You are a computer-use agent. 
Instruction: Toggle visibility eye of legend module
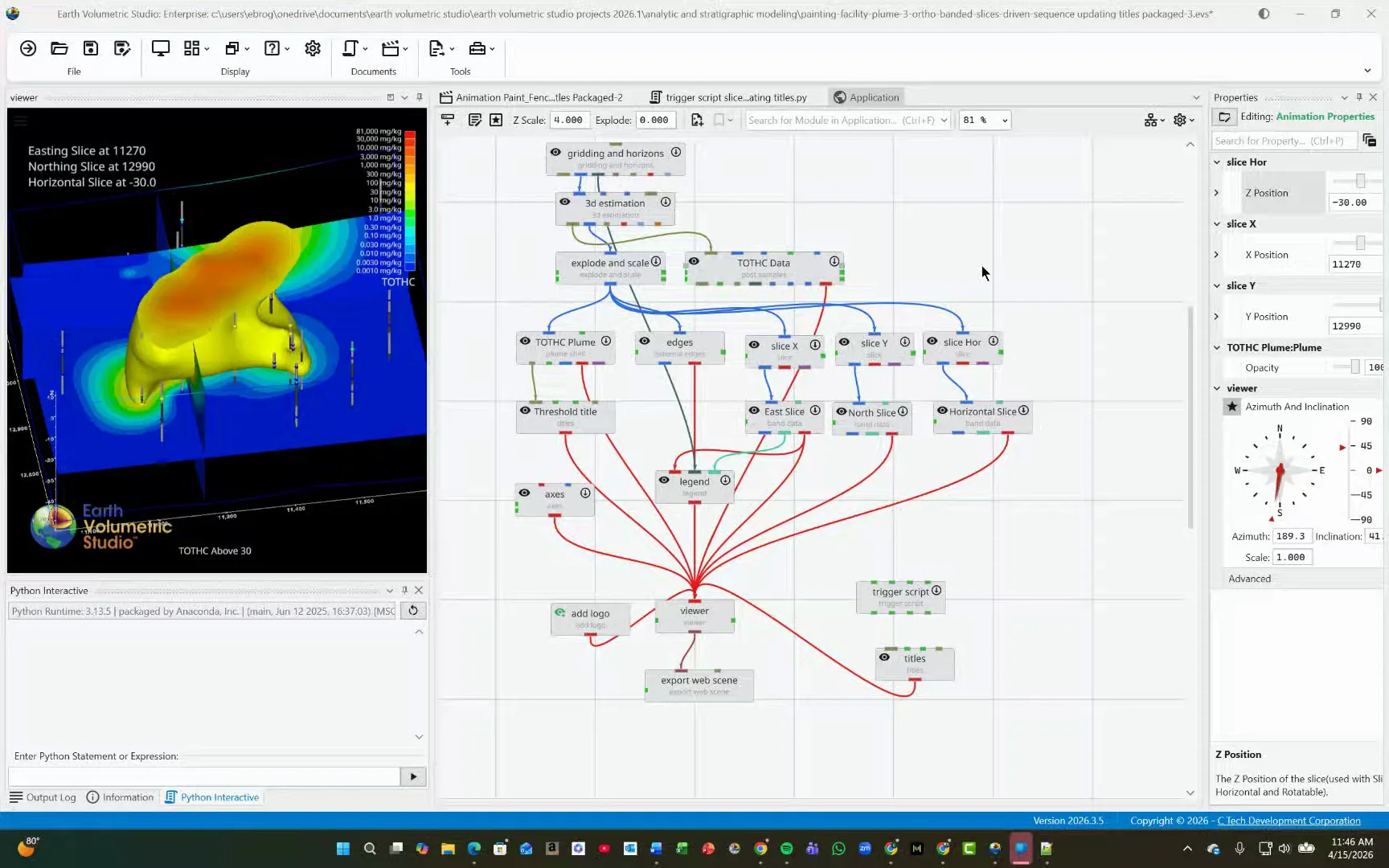click(x=664, y=480)
